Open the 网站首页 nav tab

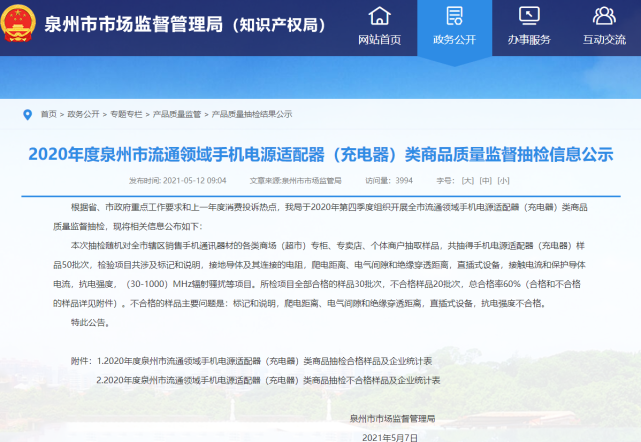pyautogui.click(x=379, y=28)
